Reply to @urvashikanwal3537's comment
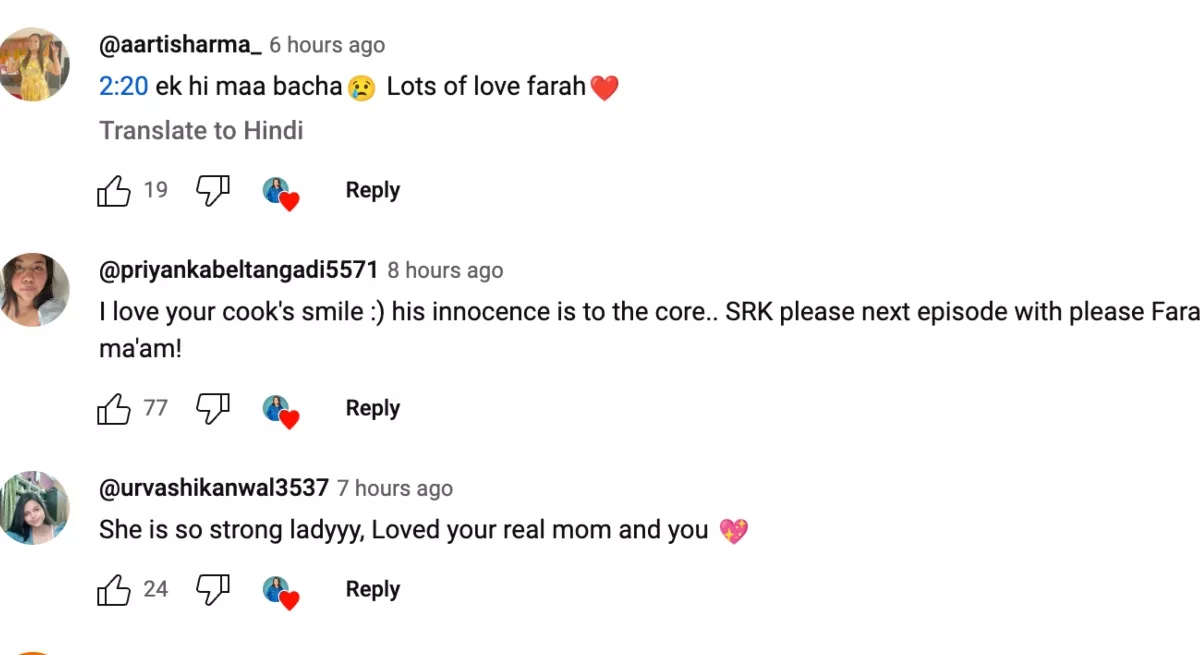The height and width of the screenshot is (655, 1200). (x=372, y=590)
